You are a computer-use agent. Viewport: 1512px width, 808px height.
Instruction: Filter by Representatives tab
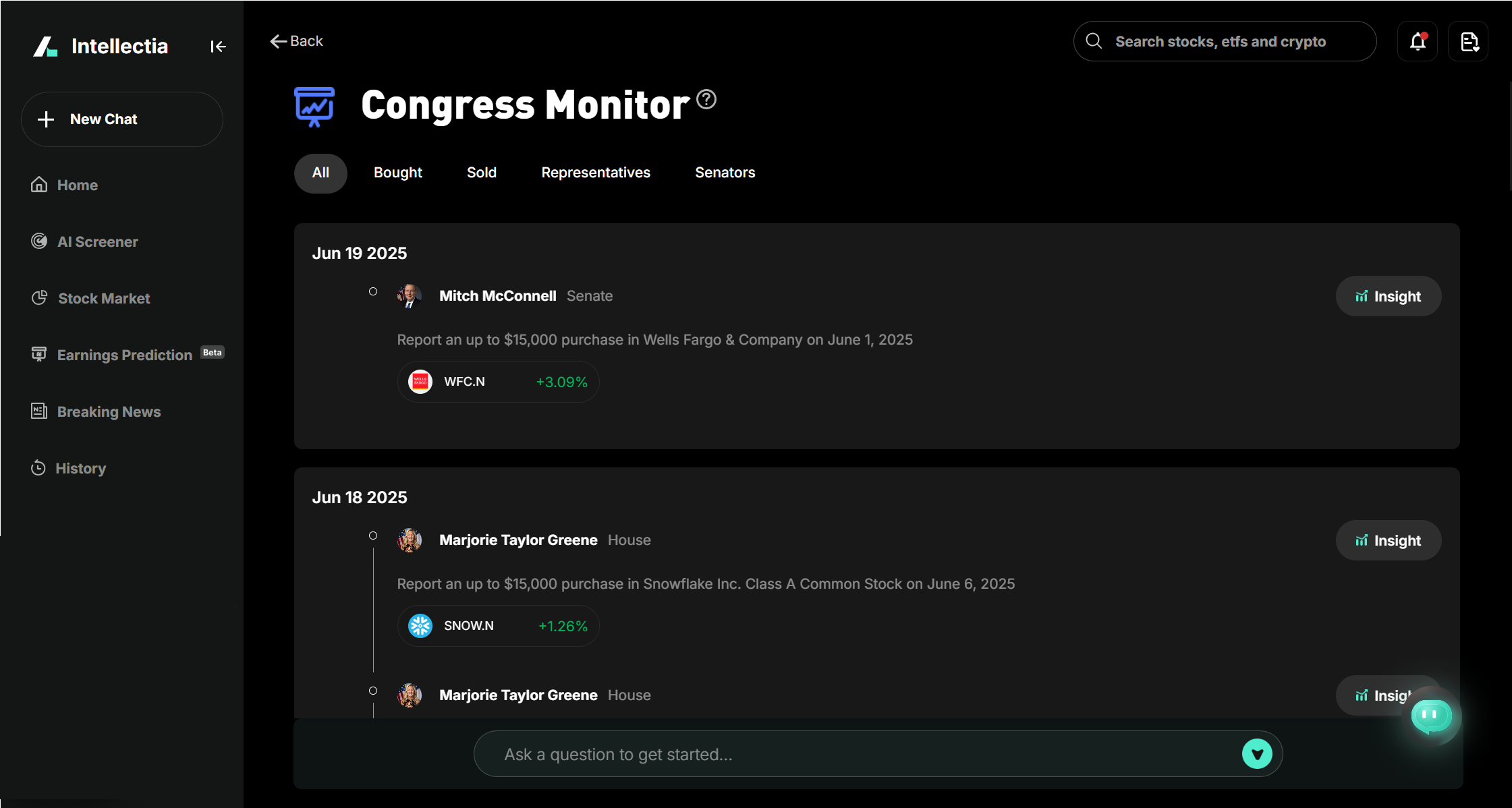tap(595, 173)
